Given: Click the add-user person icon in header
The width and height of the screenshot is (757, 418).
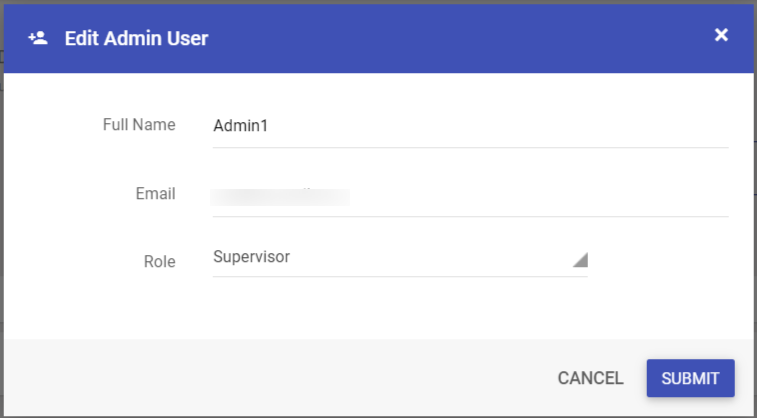Looking at the screenshot, I should [38, 38].
